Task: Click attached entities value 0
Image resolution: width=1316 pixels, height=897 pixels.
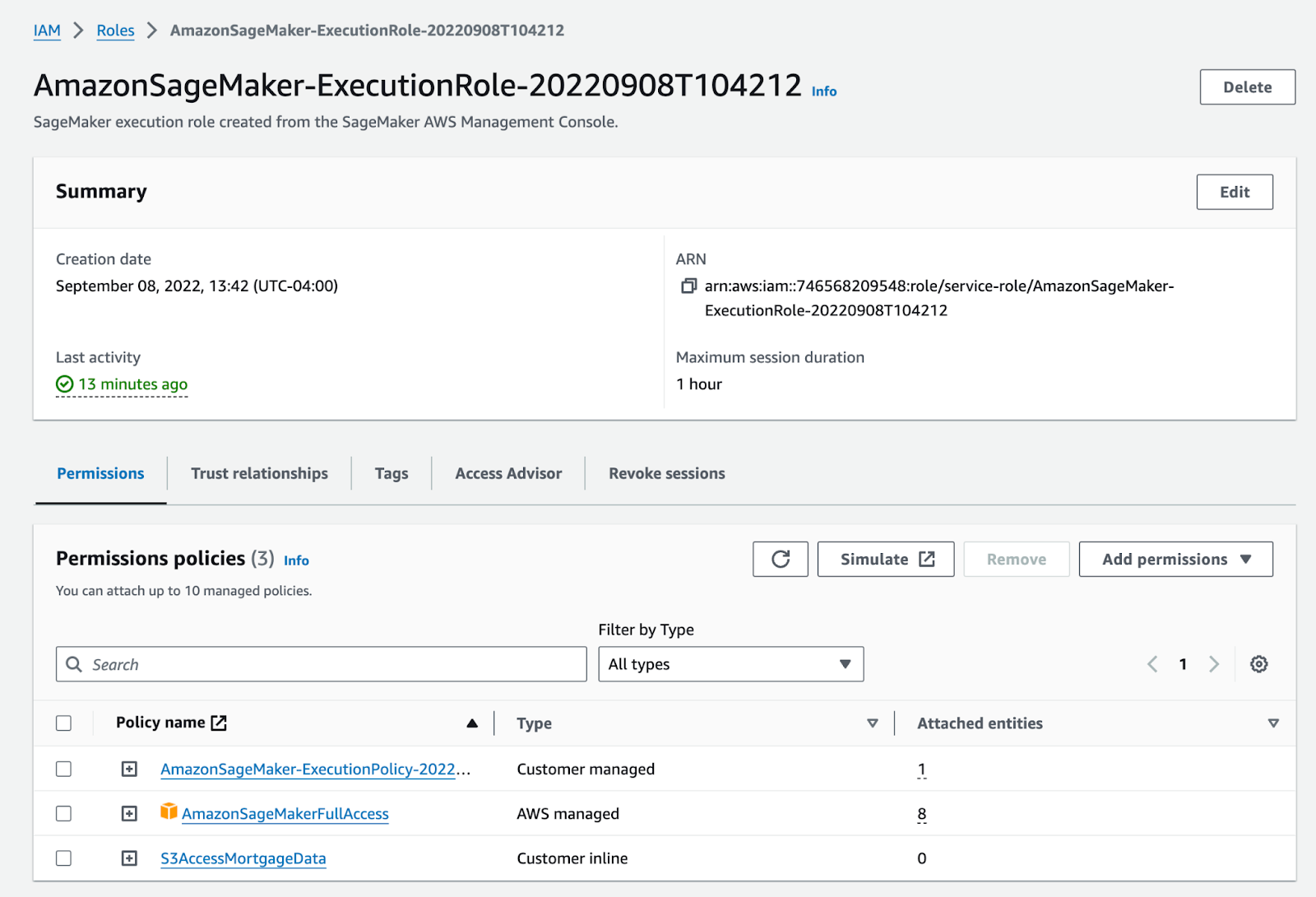Action: click(922, 858)
